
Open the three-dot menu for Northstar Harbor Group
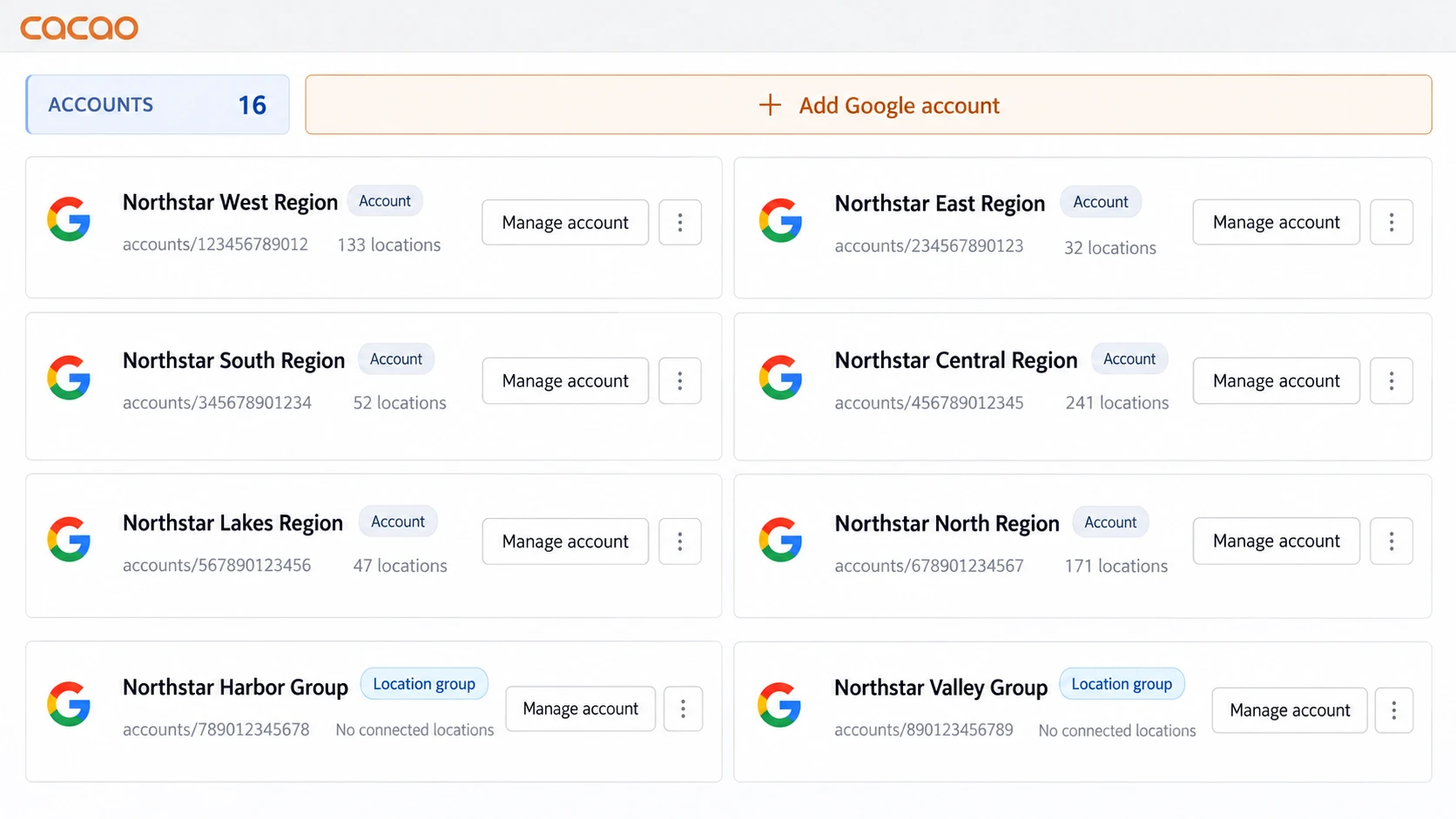(x=684, y=709)
